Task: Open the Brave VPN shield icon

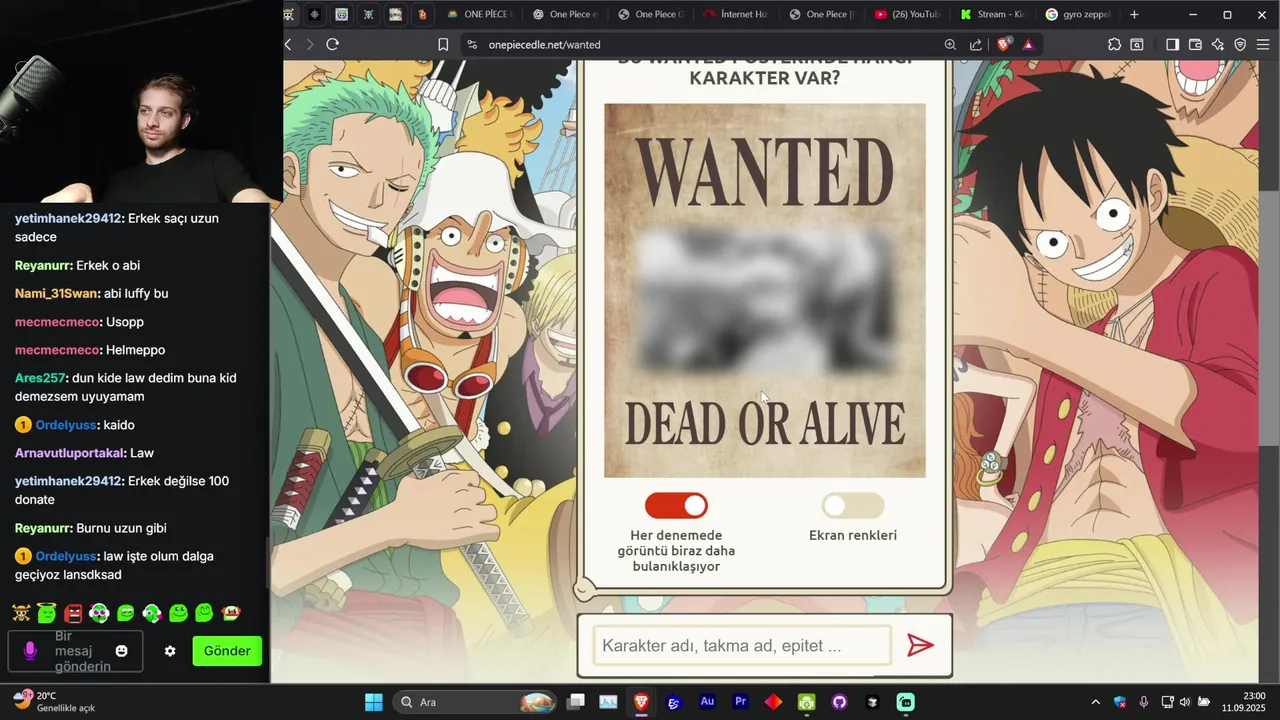Action: point(1240,44)
